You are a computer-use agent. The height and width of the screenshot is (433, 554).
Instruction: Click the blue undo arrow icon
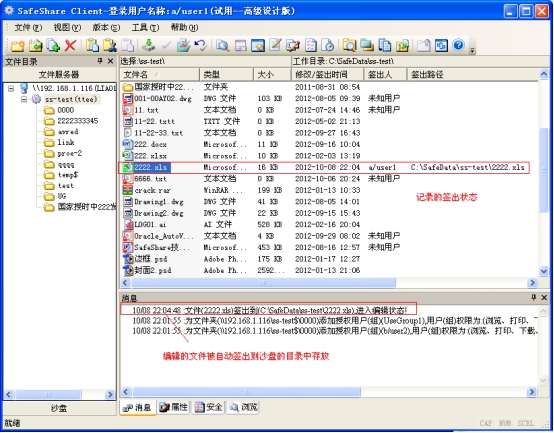click(x=200, y=46)
